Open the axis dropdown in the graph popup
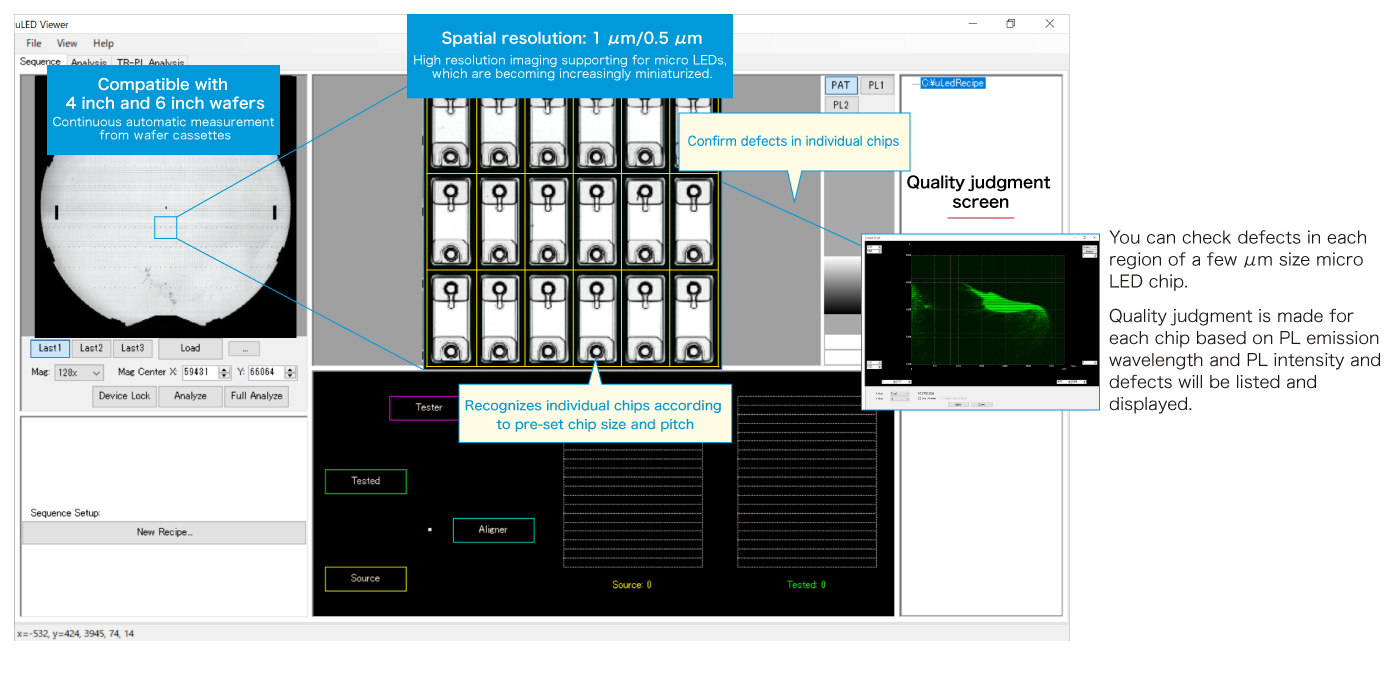Viewport: 1400px width, 676px height. tap(899, 393)
